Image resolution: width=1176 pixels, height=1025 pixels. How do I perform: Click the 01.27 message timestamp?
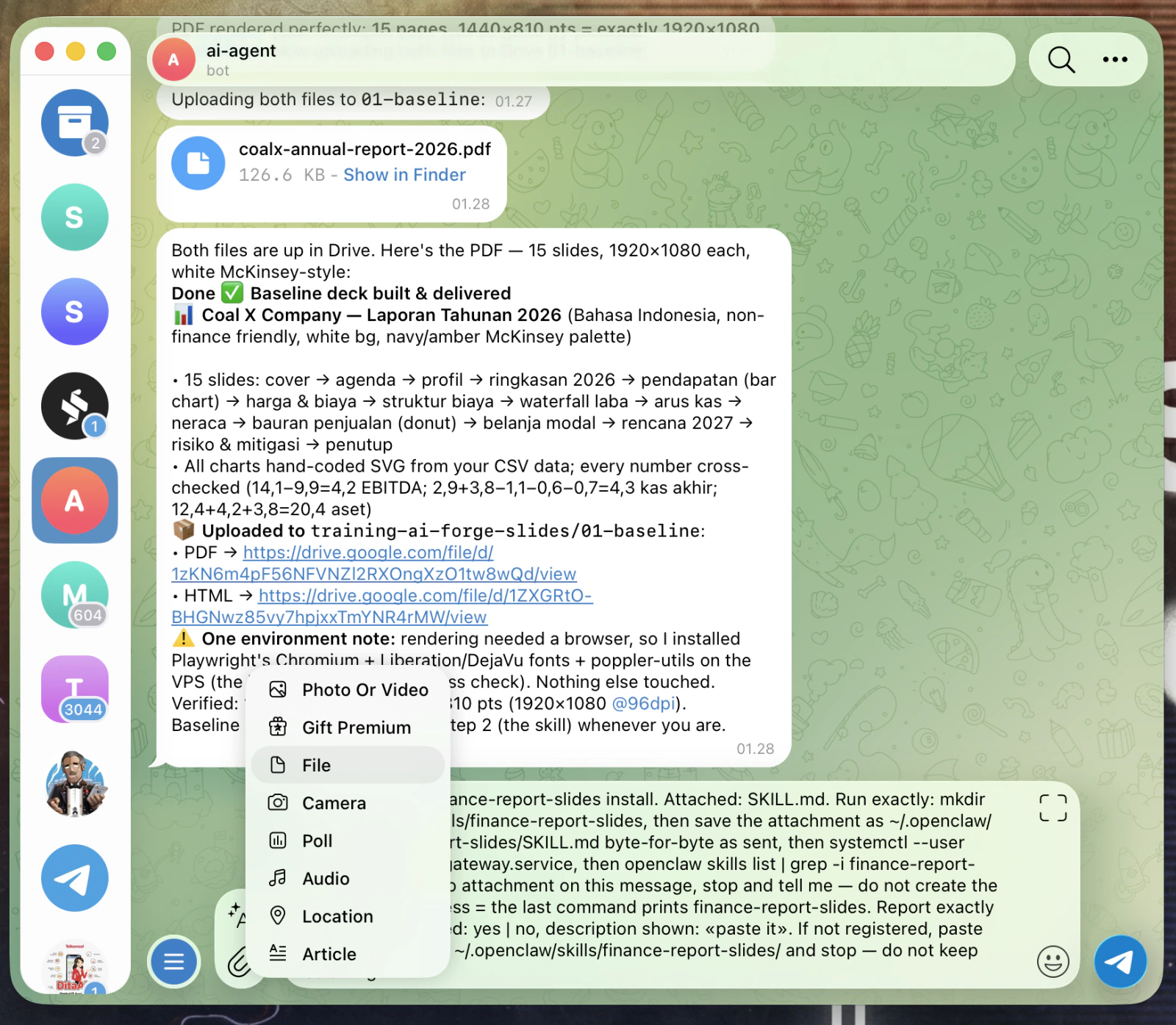point(513,101)
